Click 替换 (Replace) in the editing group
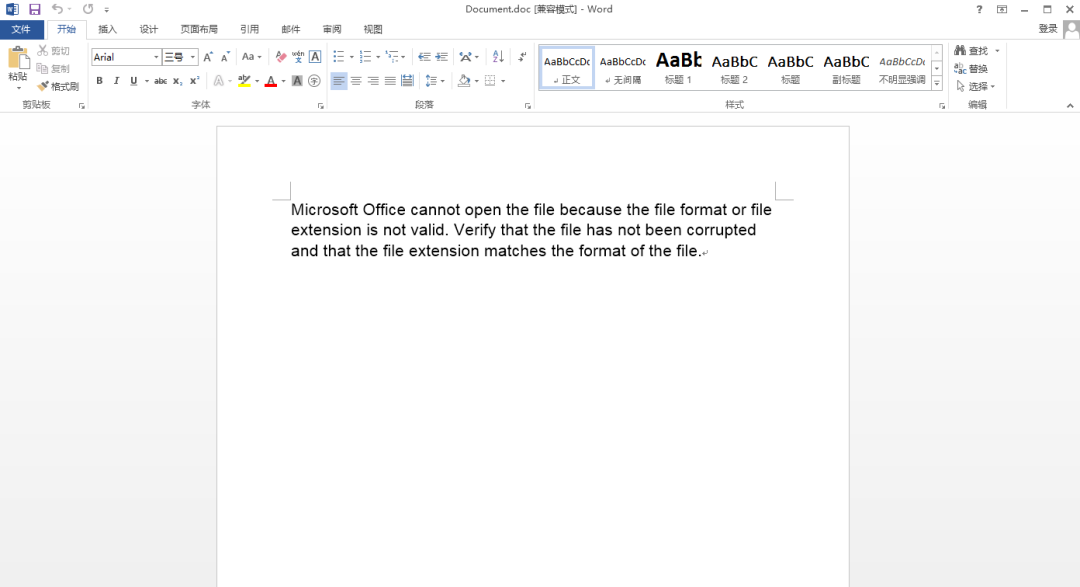The image size is (1080, 587). (972, 68)
